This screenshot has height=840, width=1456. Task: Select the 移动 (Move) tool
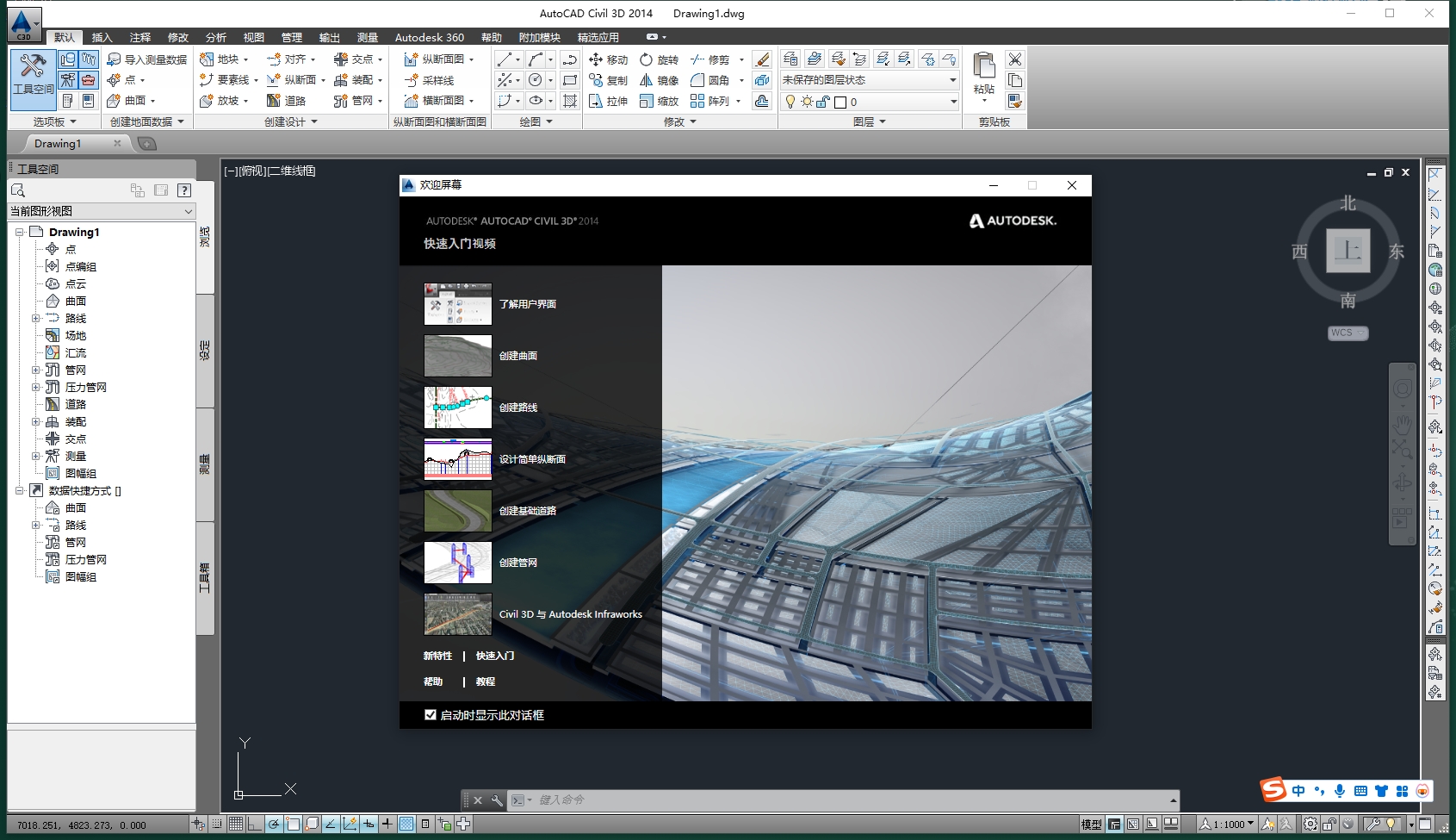point(608,59)
